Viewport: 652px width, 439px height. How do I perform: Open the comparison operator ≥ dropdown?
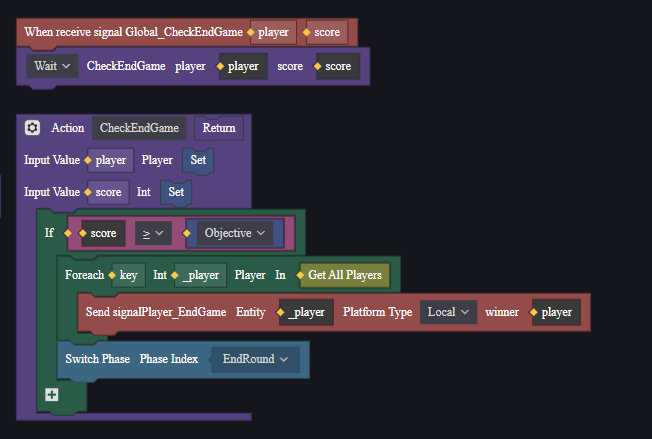tap(153, 233)
